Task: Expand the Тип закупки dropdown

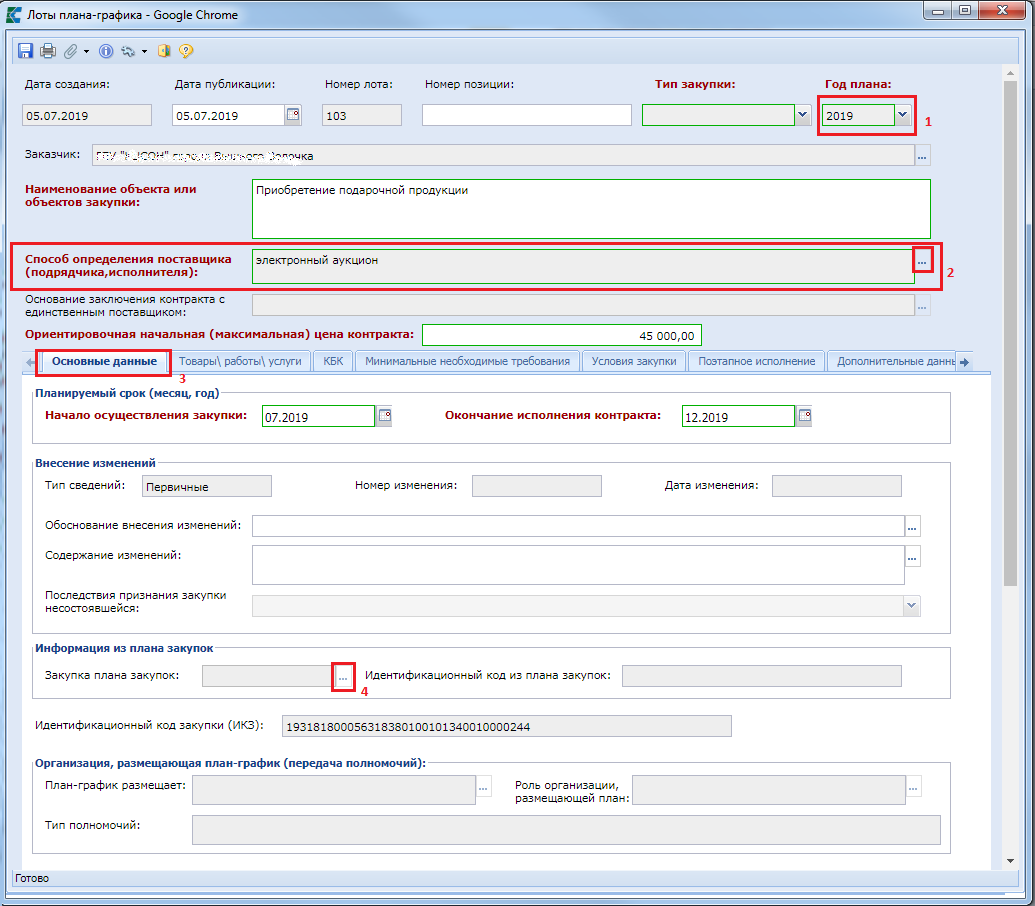Action: [x=802, y=116]
